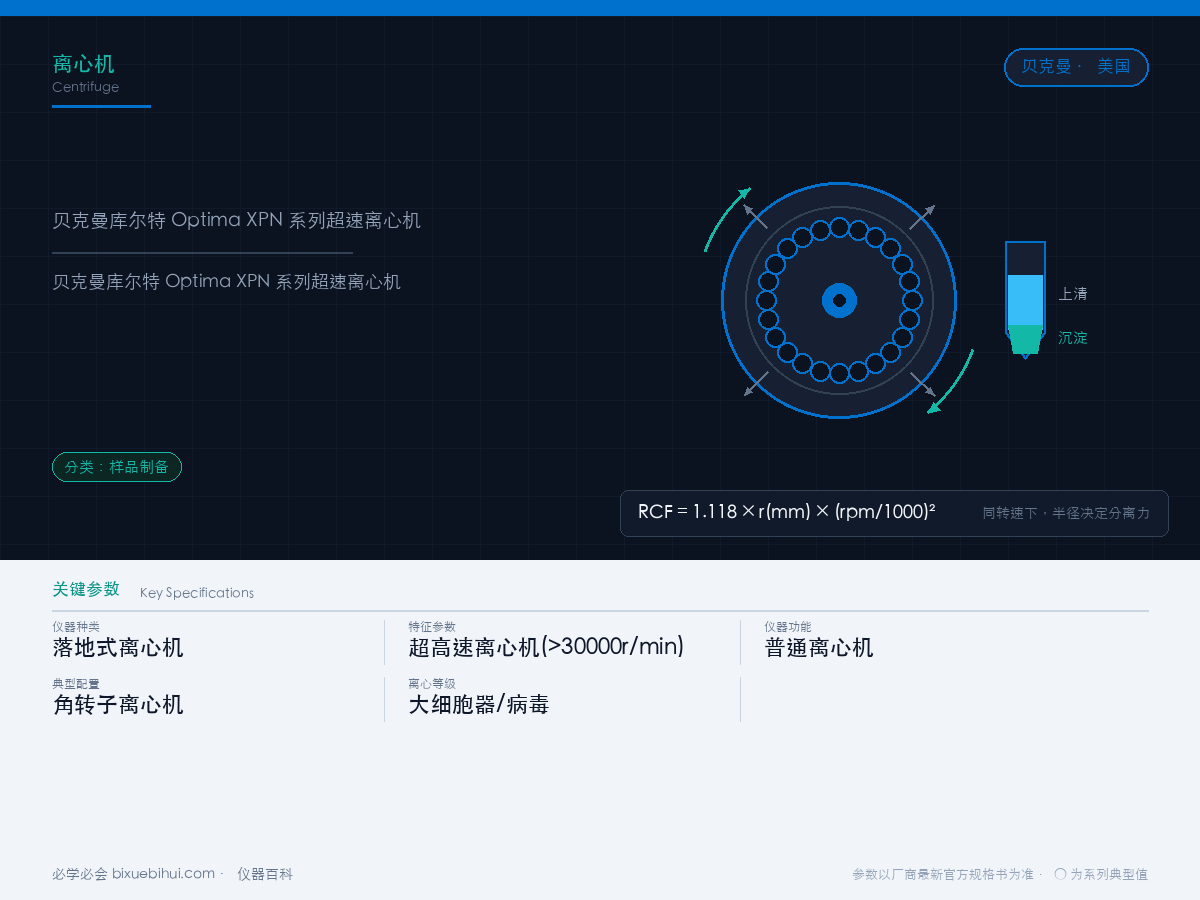Click the lower-left gray outward arrow
Viewport: 1200px width, 900px height.
[756, 384]
